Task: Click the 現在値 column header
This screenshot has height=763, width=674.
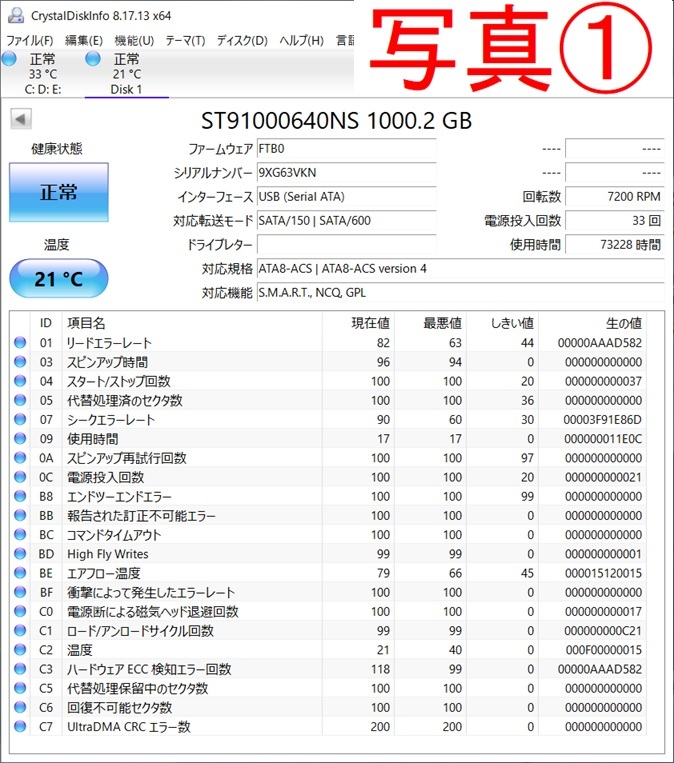Action: [358, 323]
